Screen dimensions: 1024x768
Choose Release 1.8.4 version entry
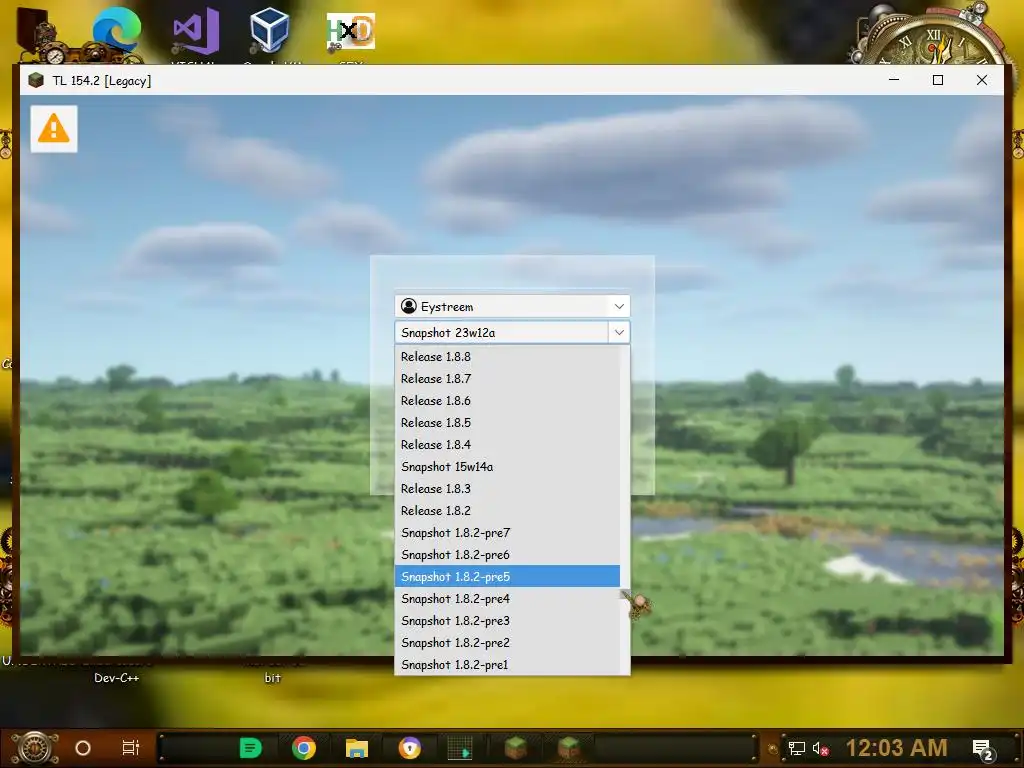click(x=507, y=445)
